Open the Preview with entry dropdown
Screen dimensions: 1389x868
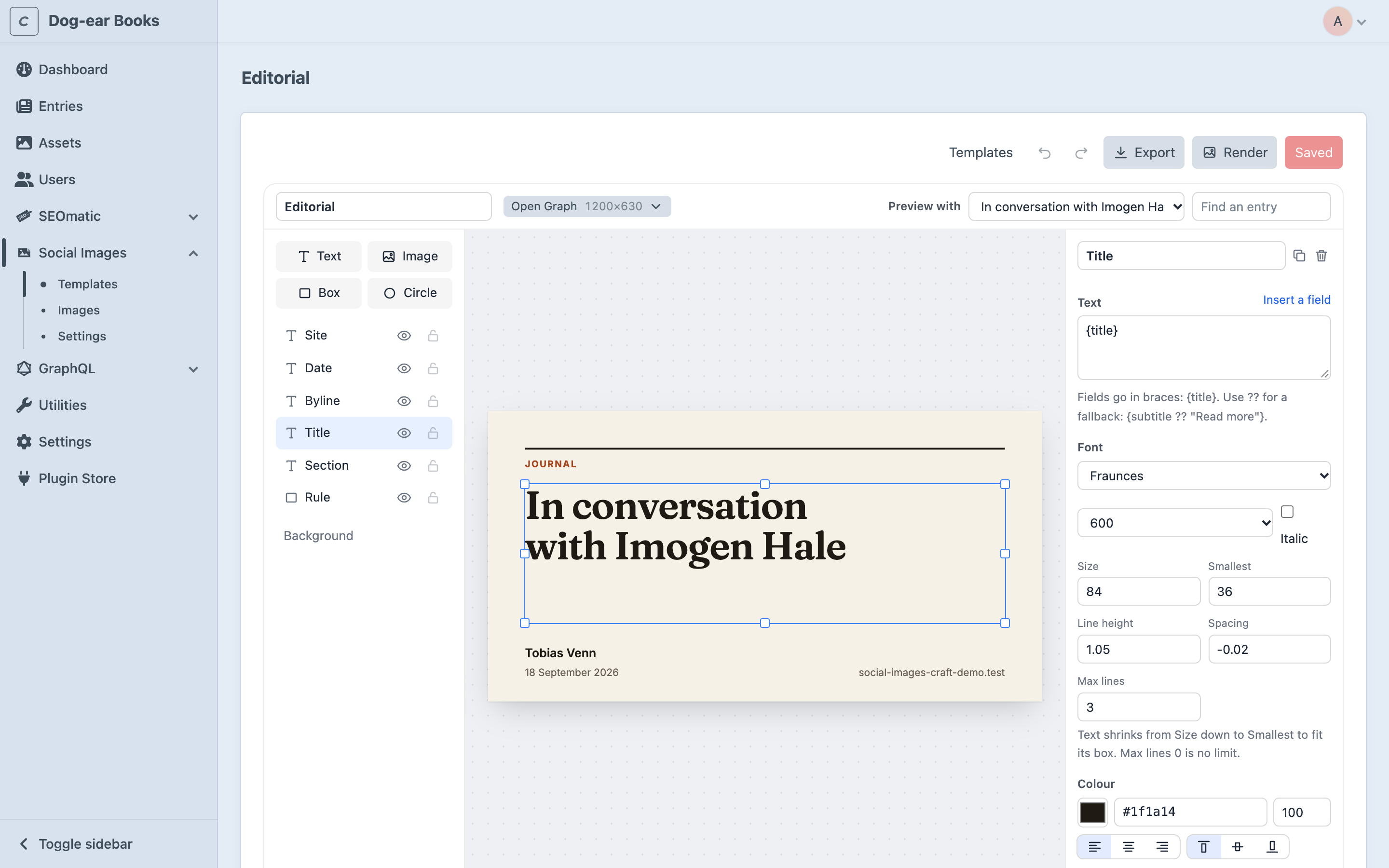[1076, 207]
